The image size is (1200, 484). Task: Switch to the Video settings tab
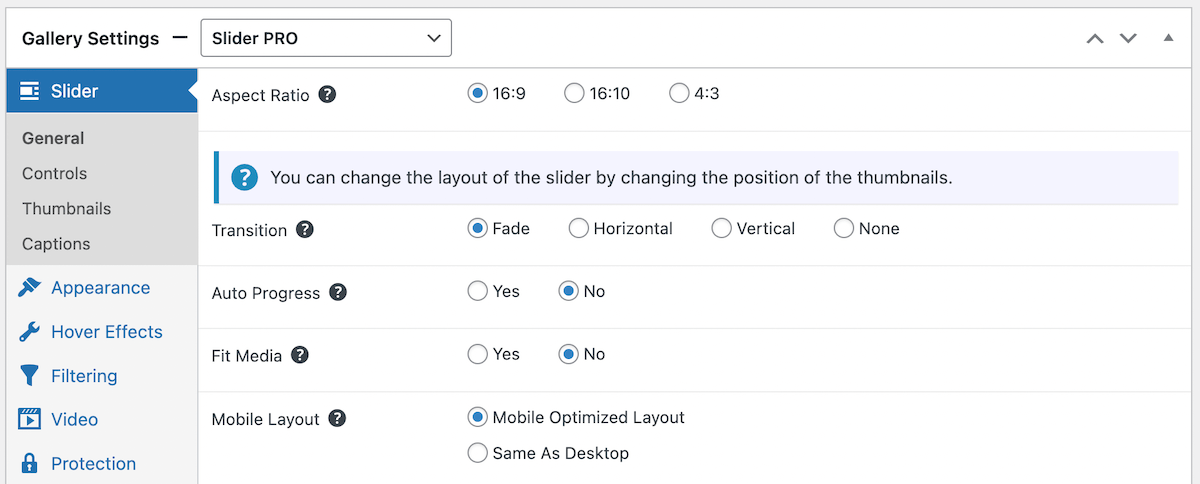(x=75, y=420)
